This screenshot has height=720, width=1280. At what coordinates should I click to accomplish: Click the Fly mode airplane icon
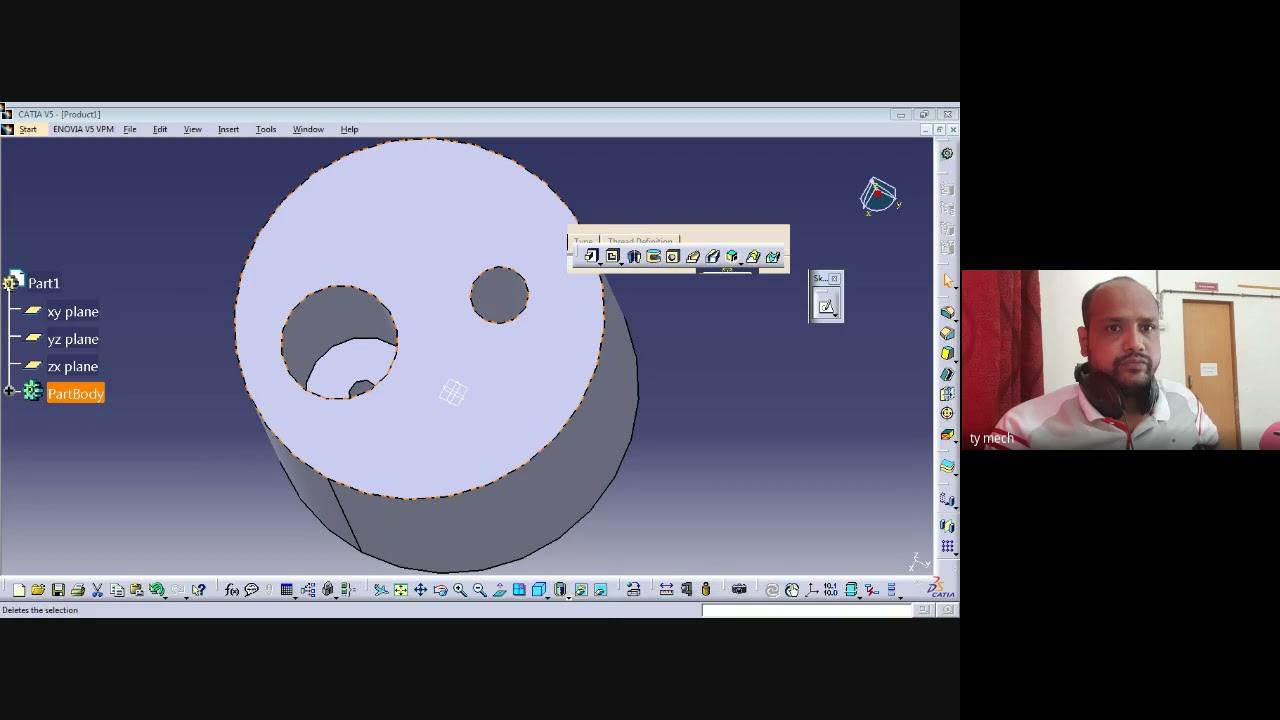[381, 590]
